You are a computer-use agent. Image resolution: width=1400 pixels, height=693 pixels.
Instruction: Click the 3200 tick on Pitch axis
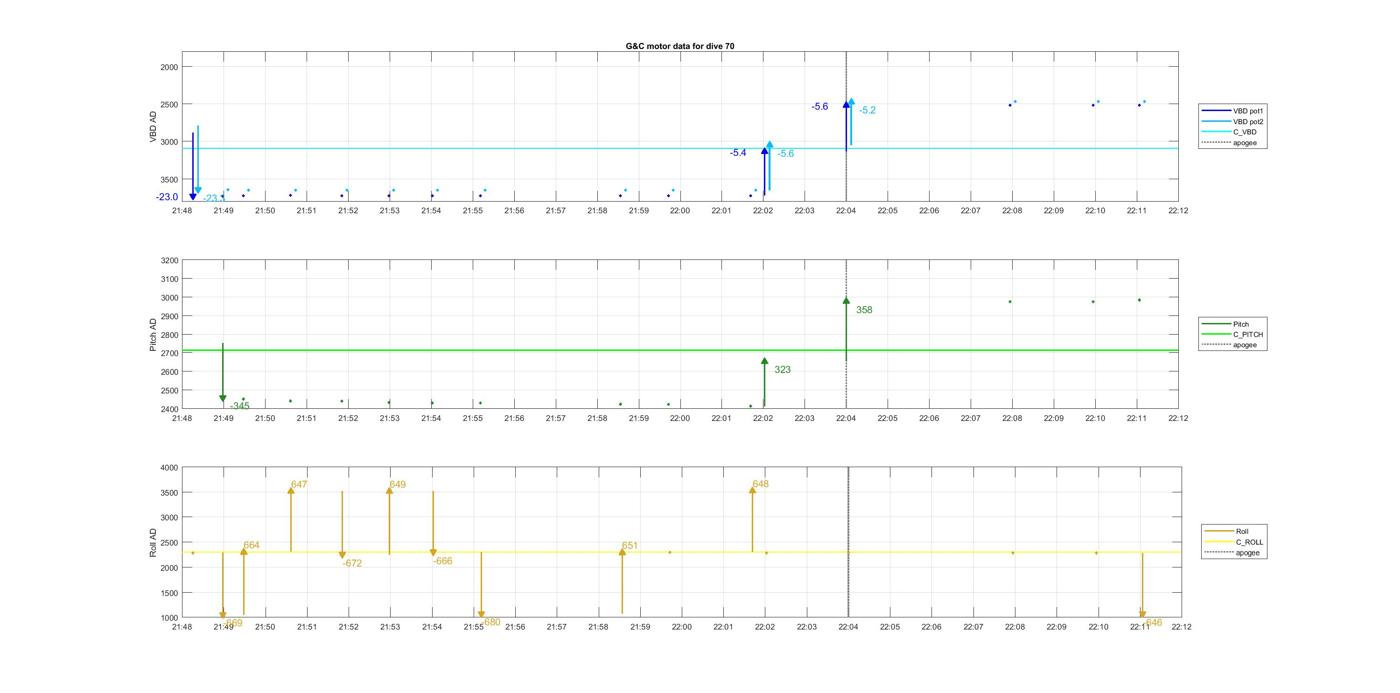[169, 260]
